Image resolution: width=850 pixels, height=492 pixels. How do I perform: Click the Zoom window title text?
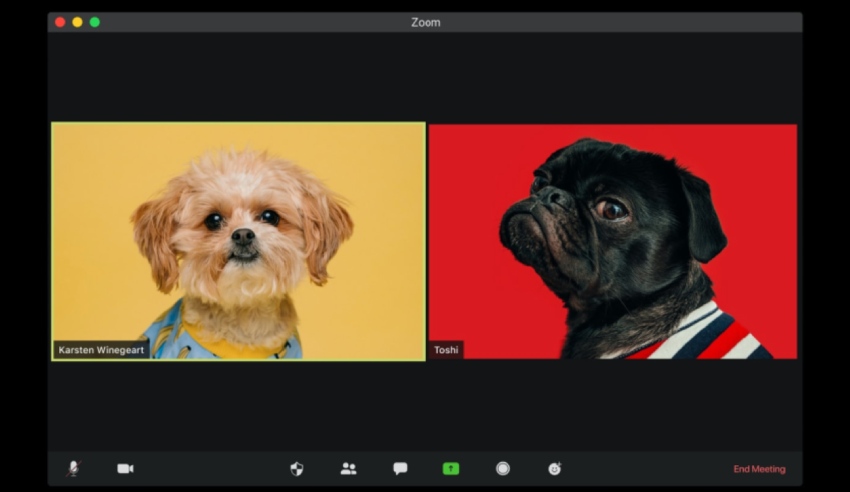(x=425, y=22)
